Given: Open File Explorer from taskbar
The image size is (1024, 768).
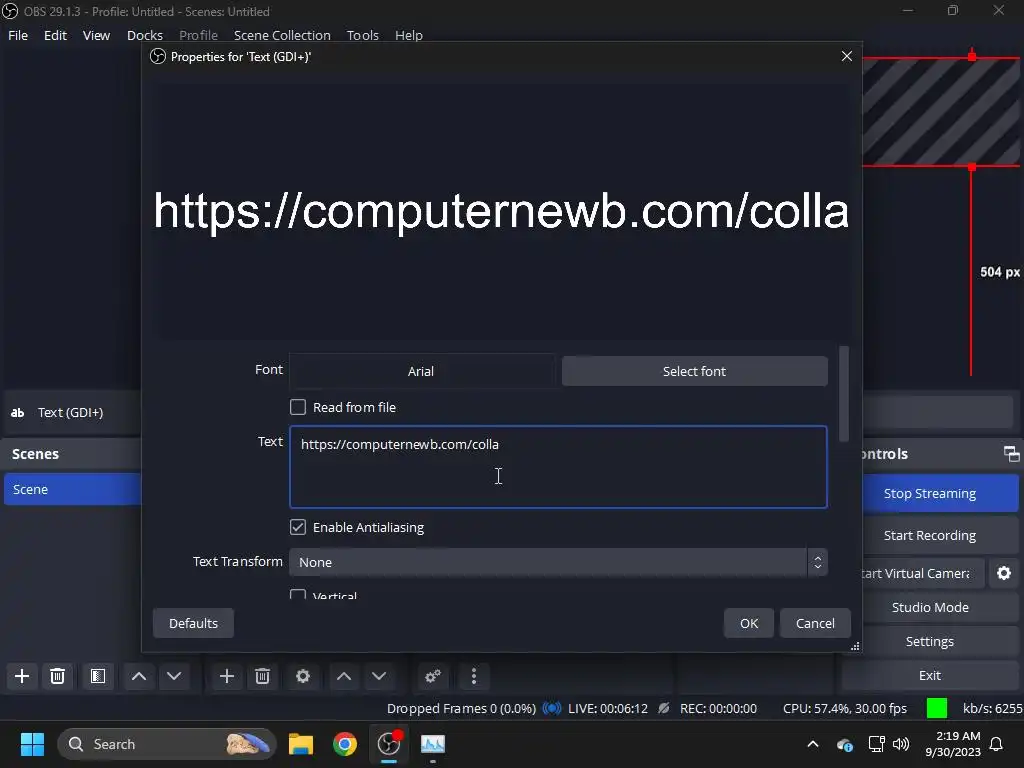Looking at the screenshot, I should click(x=301, y=744).
